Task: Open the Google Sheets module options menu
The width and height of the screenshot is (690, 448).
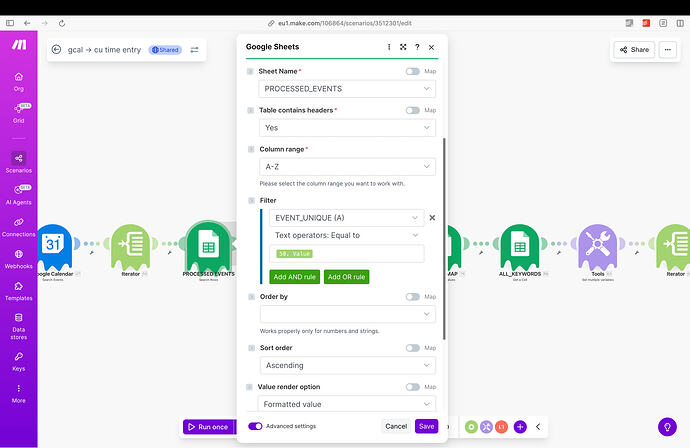Action: [x=389, y=47]
